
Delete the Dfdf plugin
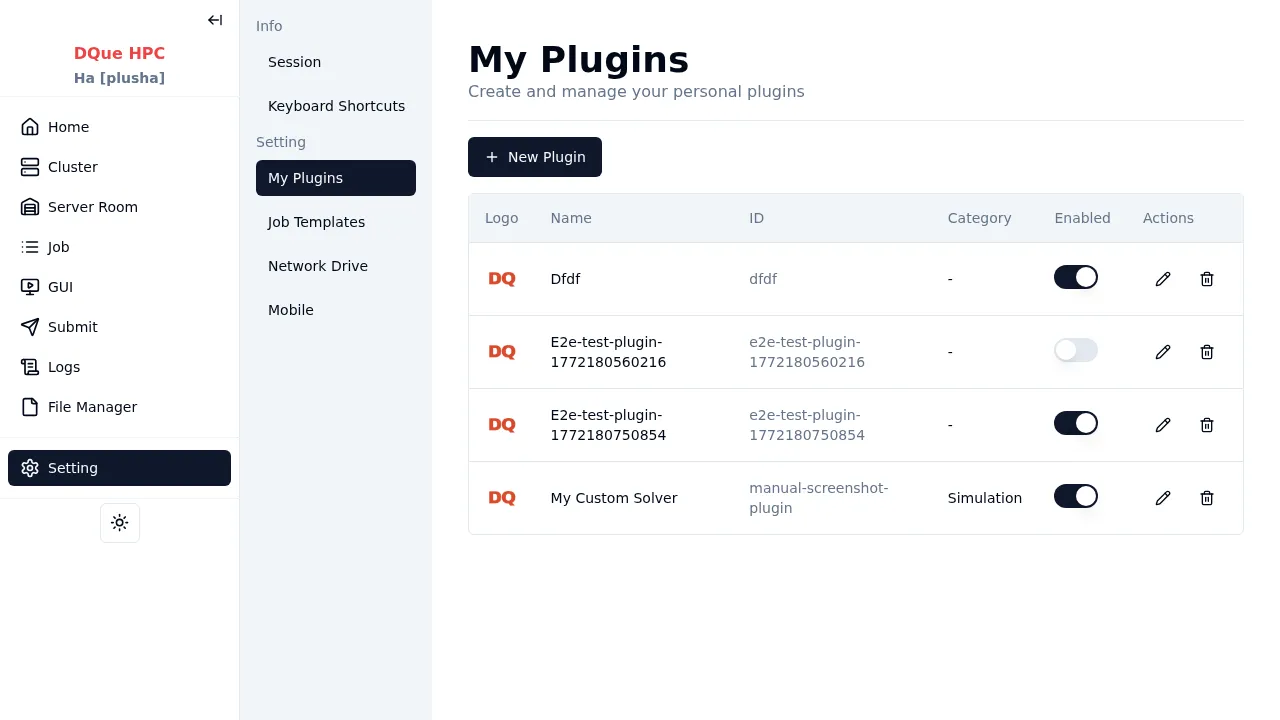coord(1207,279)
